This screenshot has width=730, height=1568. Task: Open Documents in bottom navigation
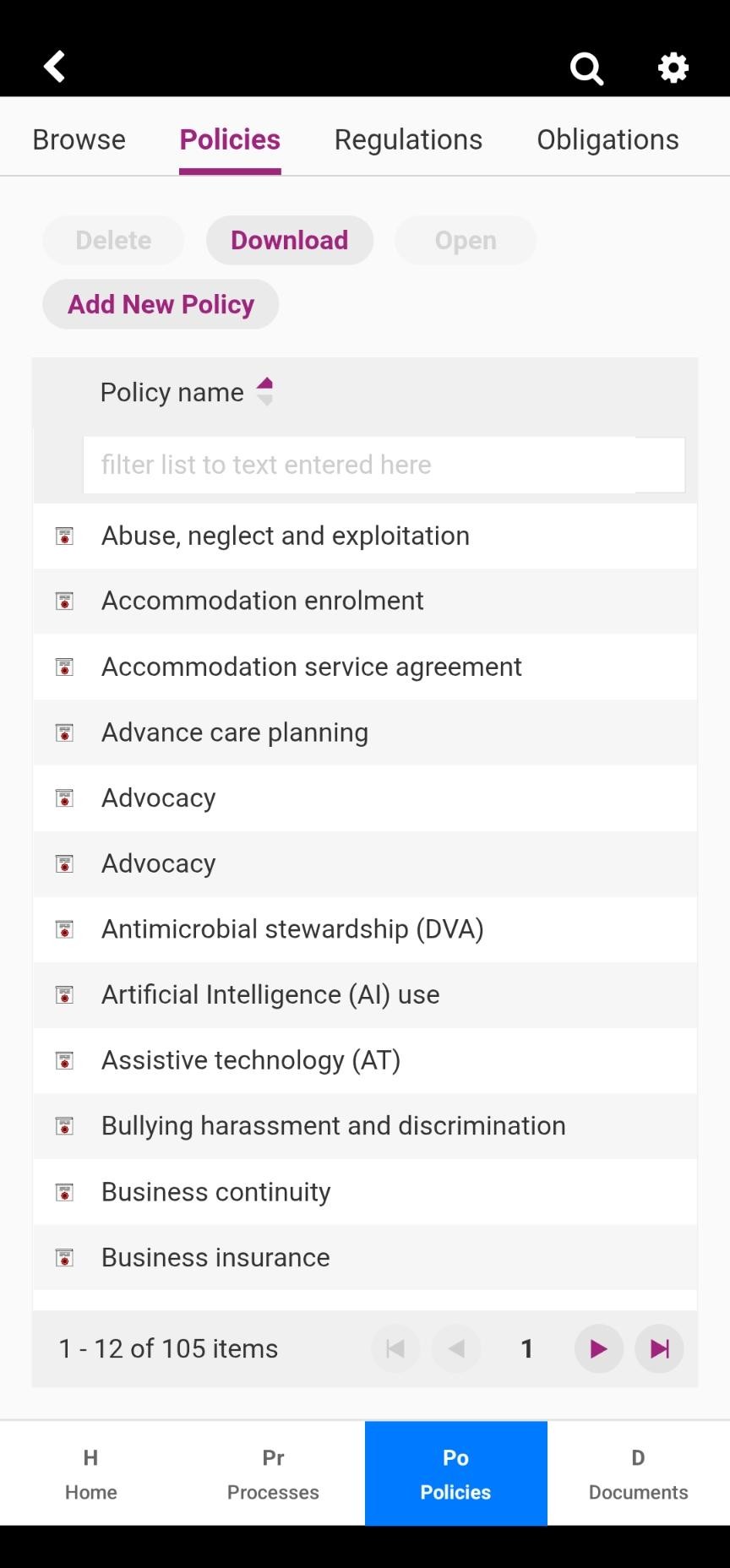639,1473
